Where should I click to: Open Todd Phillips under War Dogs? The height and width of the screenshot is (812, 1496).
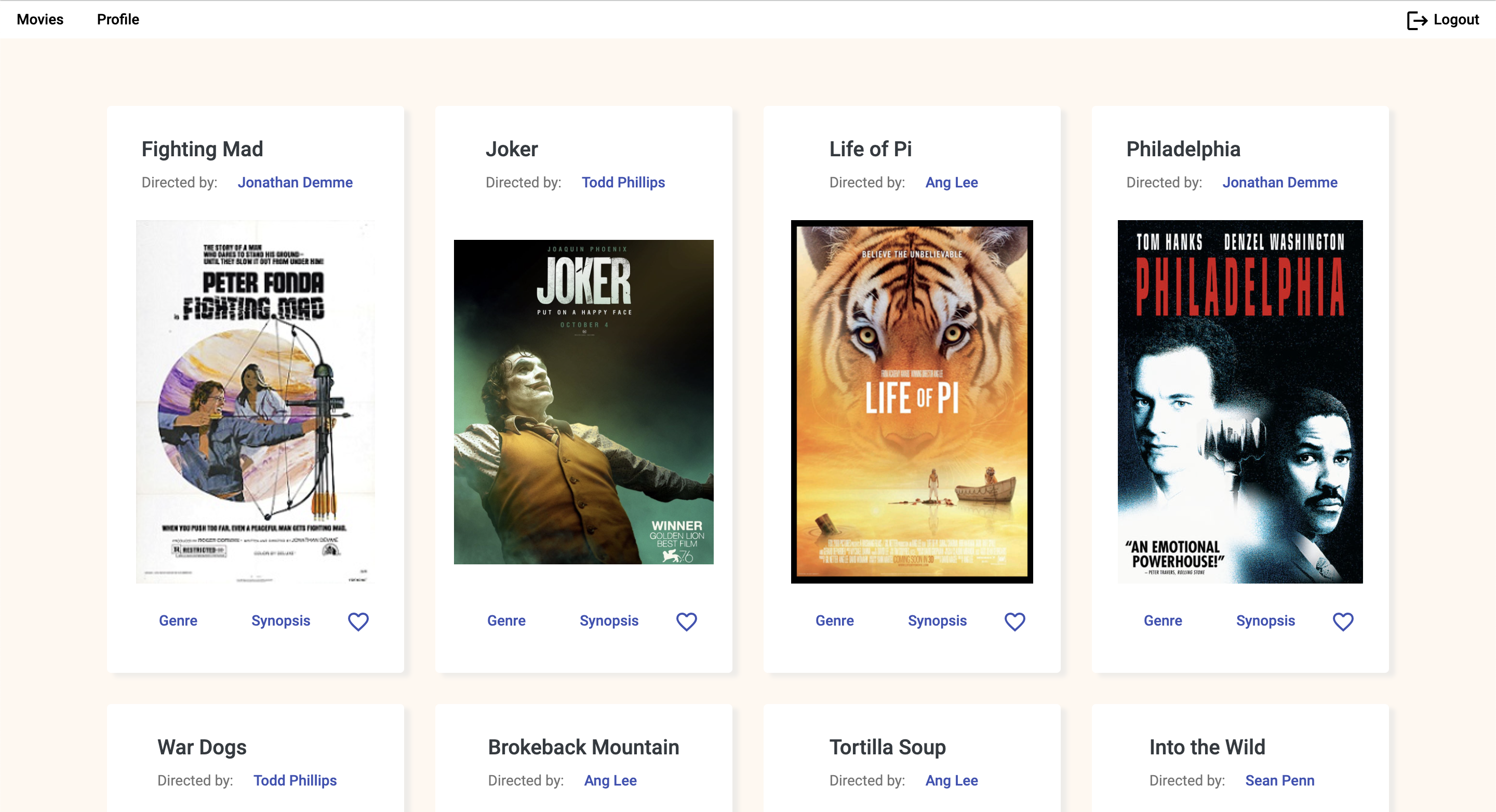(295, 780)
